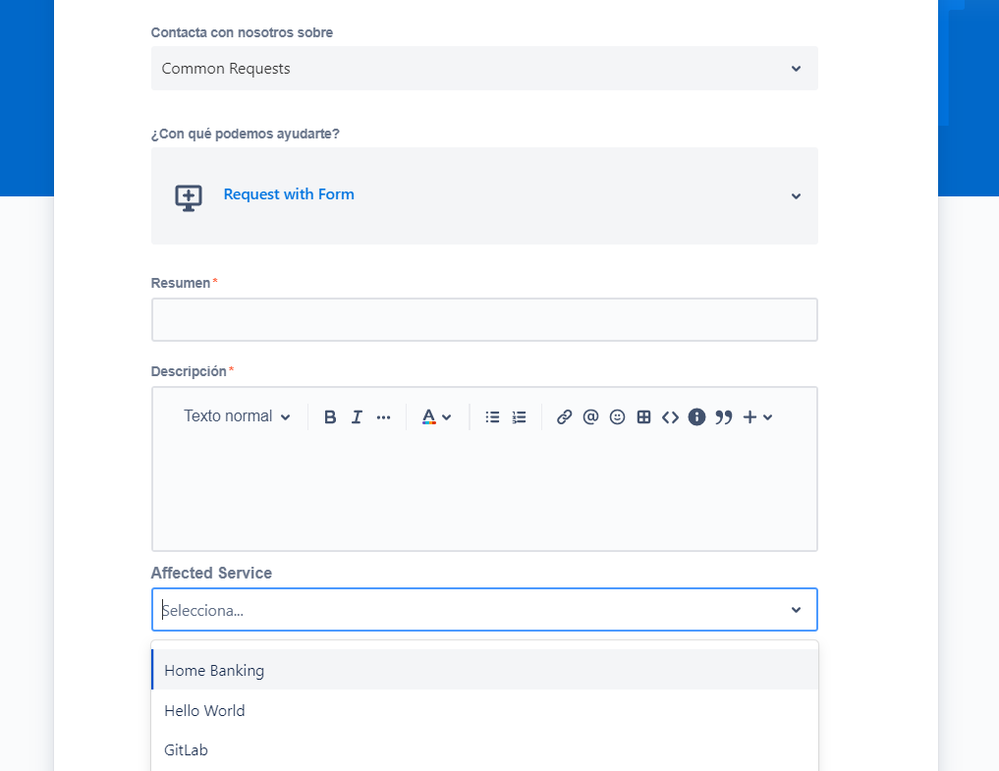The image size is (999, 771).
Task: Toggle bold formatting in the description editor
Action: point(330,417)
